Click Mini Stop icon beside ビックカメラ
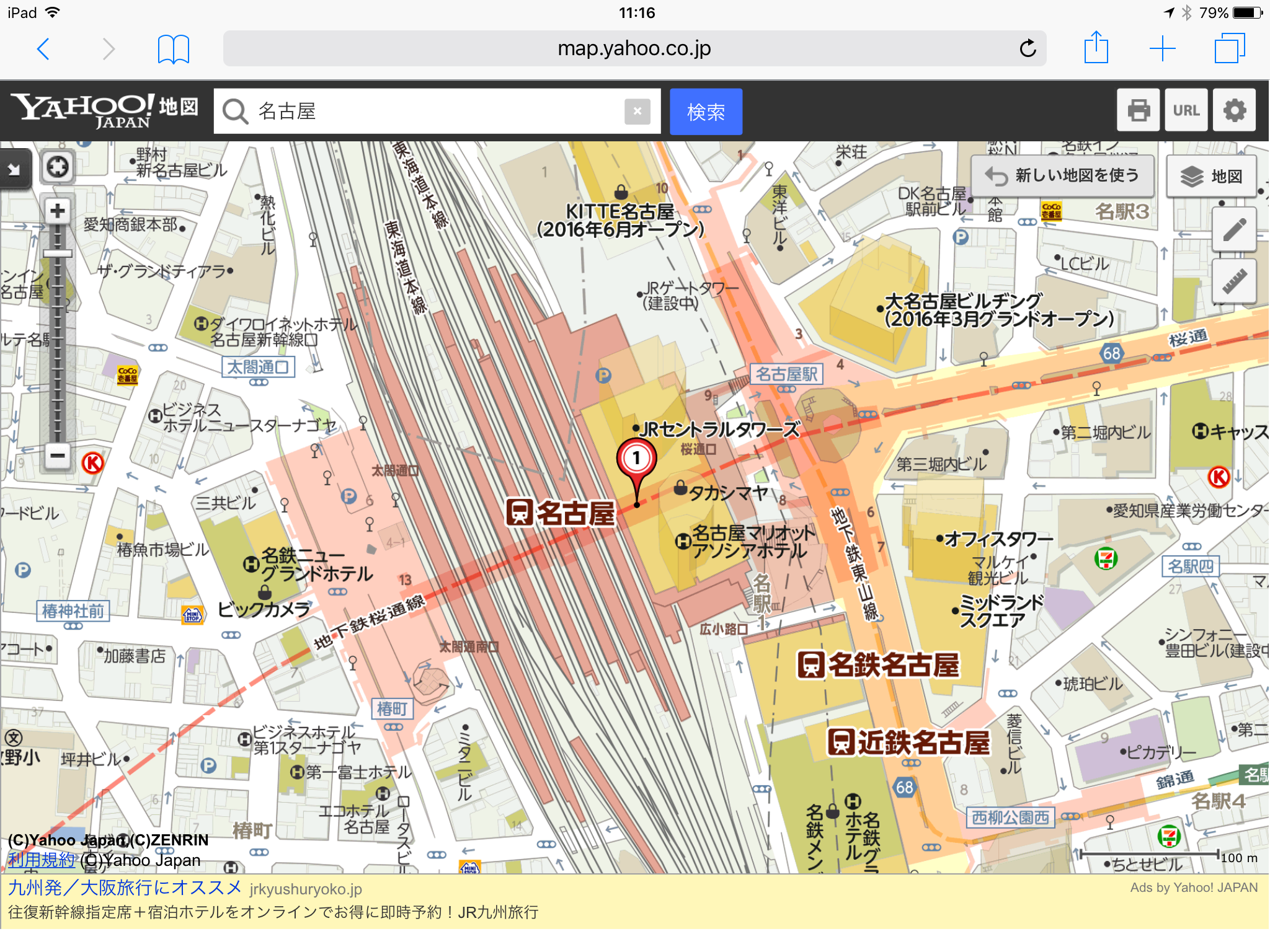1270x952 pixels. coord(193,615)
